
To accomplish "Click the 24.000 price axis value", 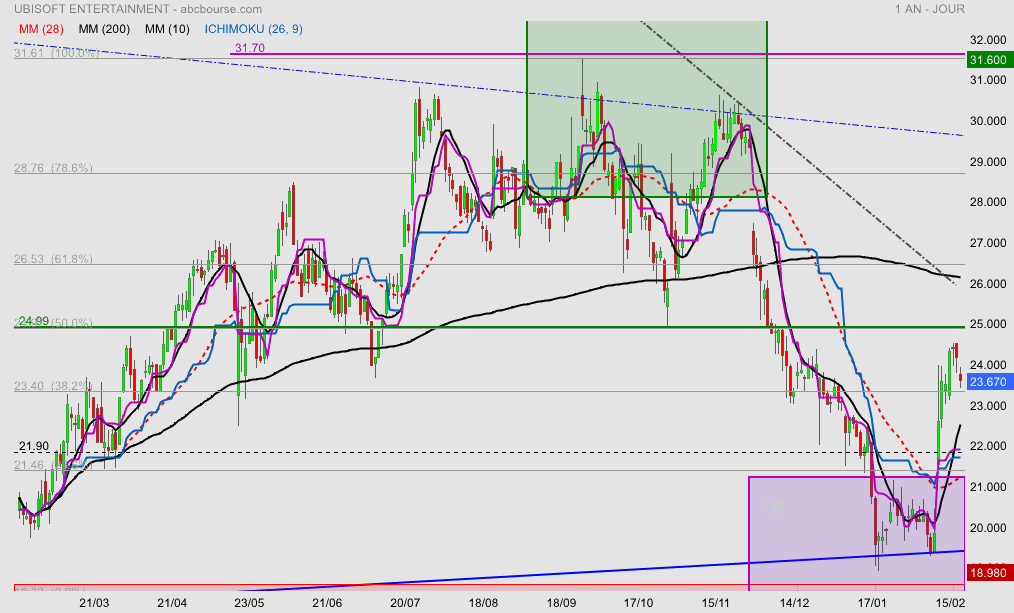I will click(988, 365).
